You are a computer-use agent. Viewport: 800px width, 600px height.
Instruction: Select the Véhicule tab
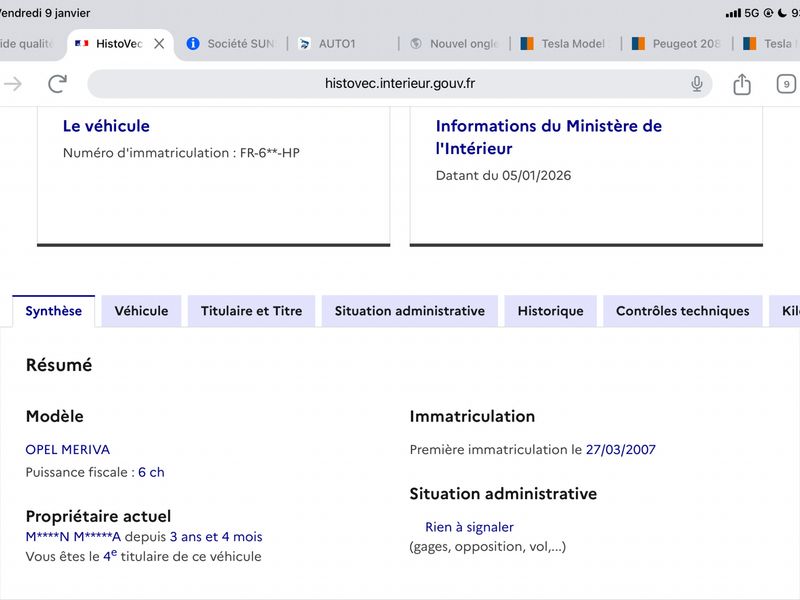(x=141, y=311)
